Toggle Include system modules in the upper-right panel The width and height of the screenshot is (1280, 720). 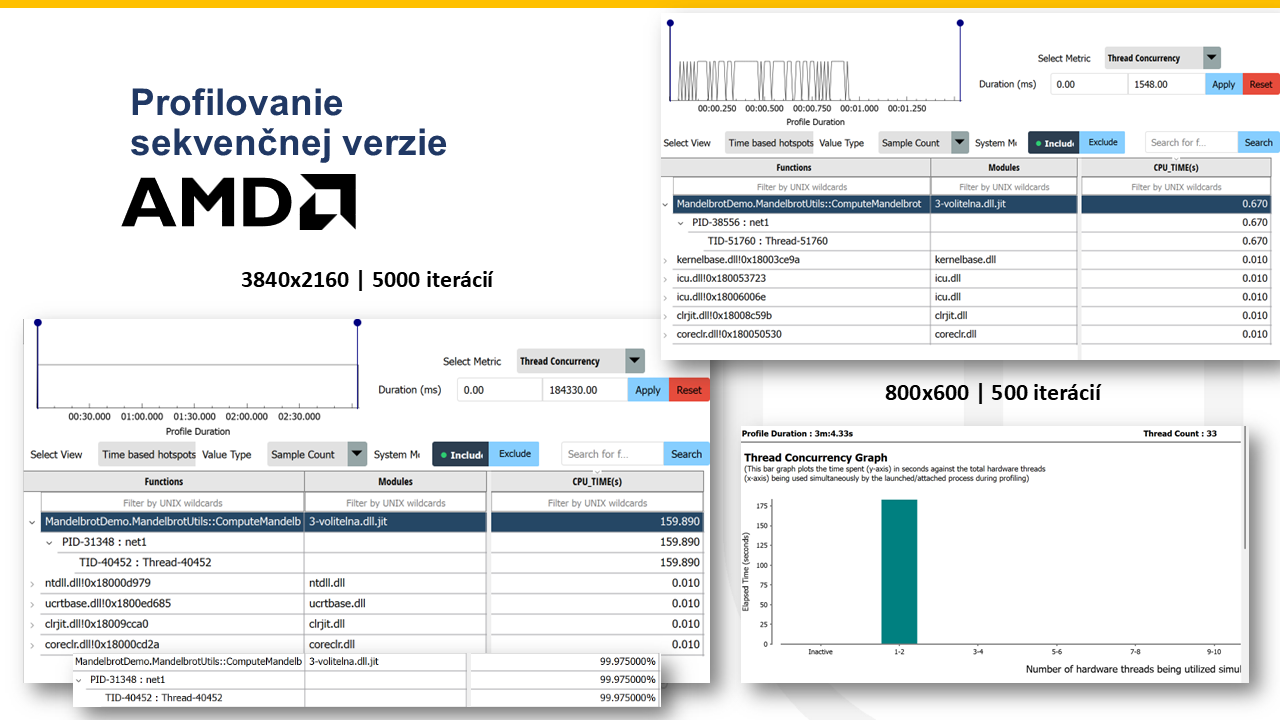point(1054,143)
